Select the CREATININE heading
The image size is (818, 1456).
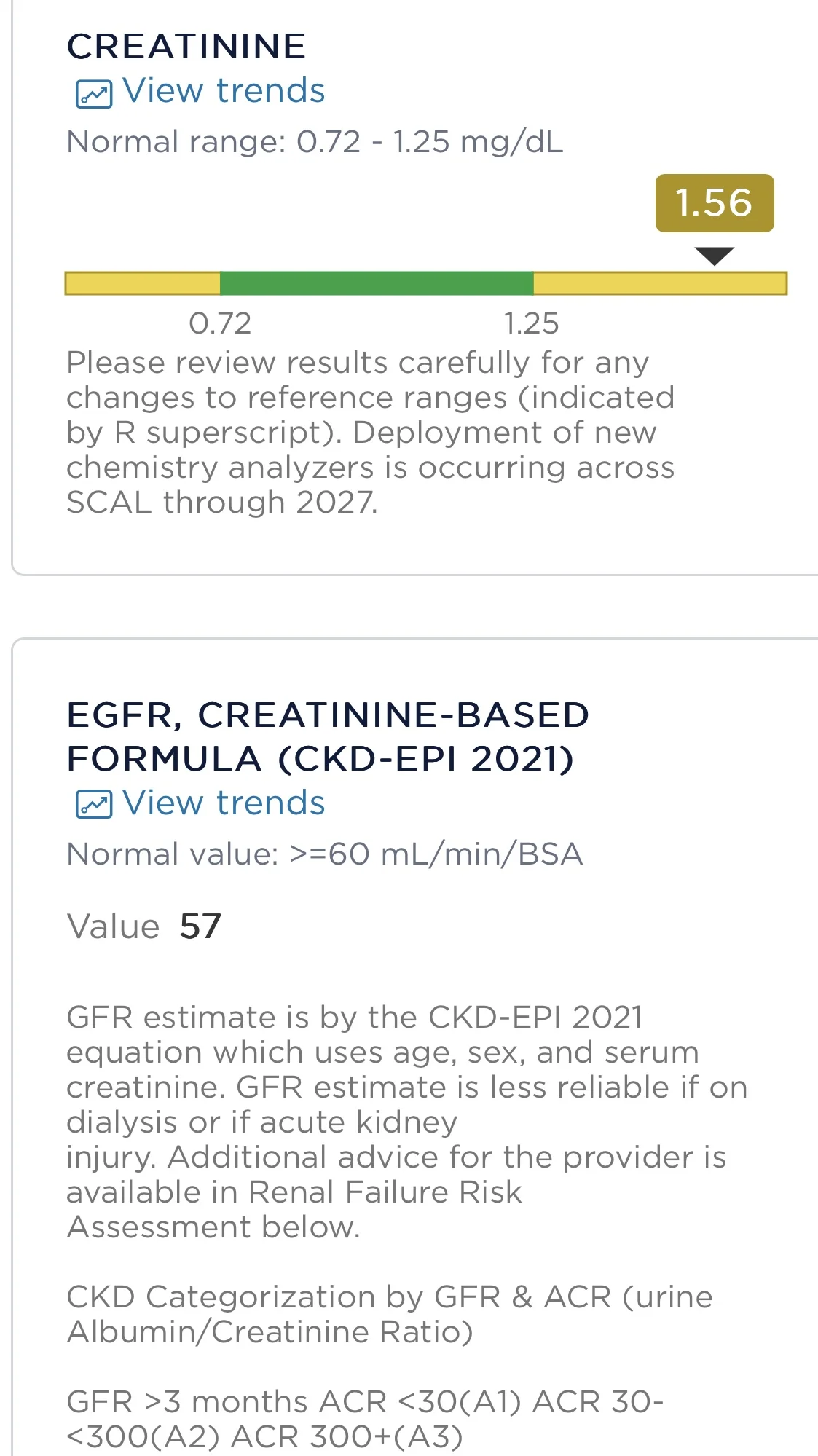pyautogui.click(x=186, y=47)
